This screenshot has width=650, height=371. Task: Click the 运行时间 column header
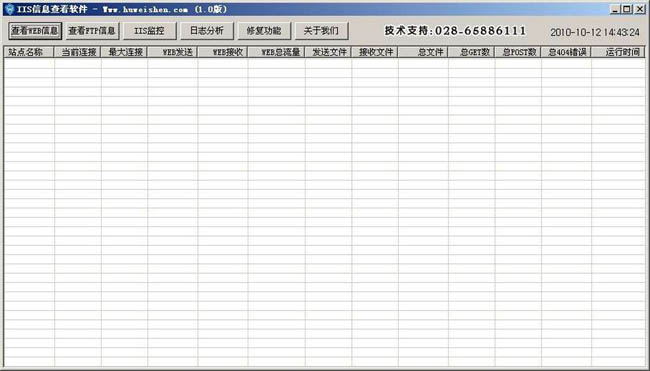[618, 52]
